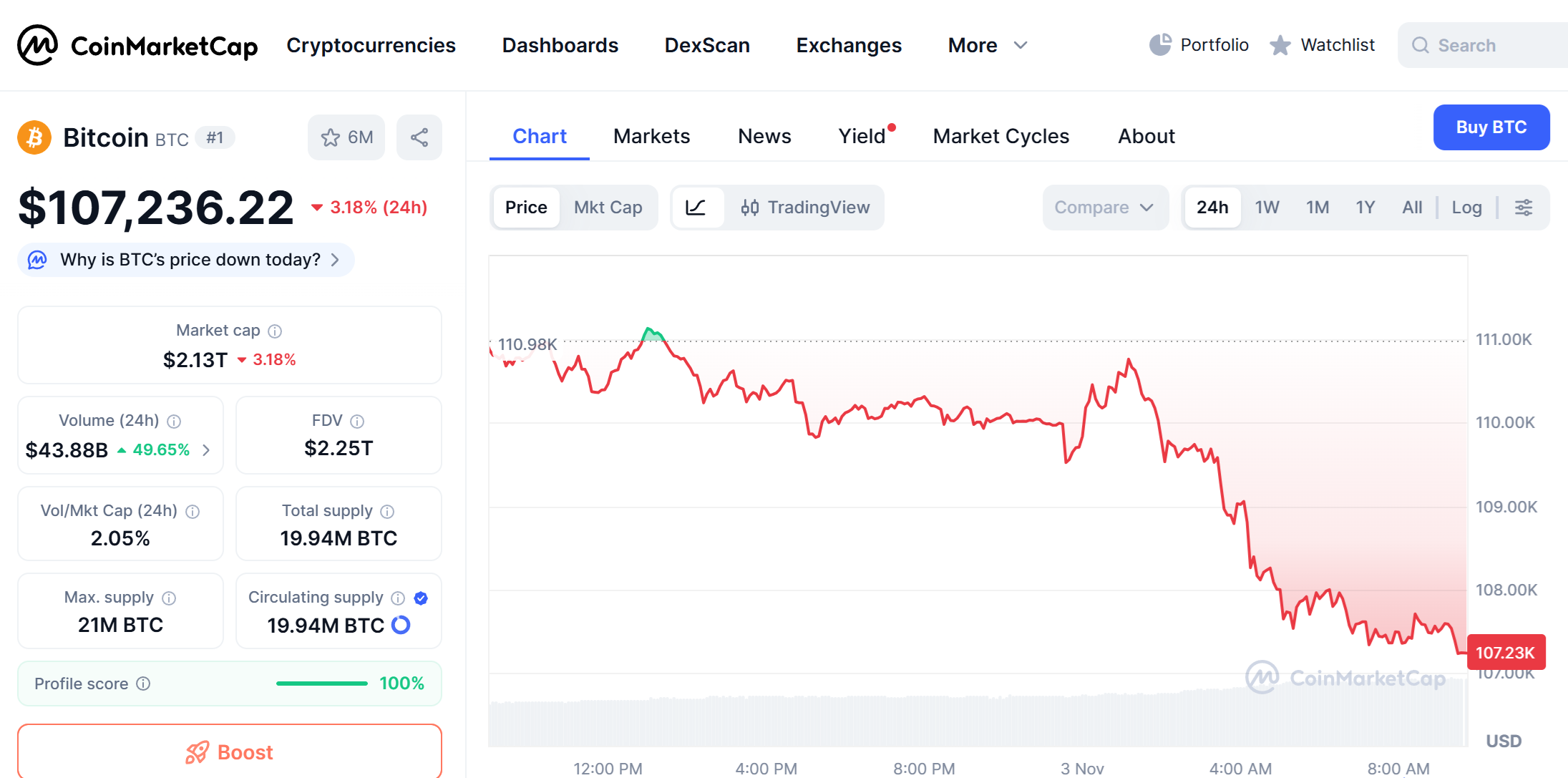Open the Markets tab

(651, 136)
